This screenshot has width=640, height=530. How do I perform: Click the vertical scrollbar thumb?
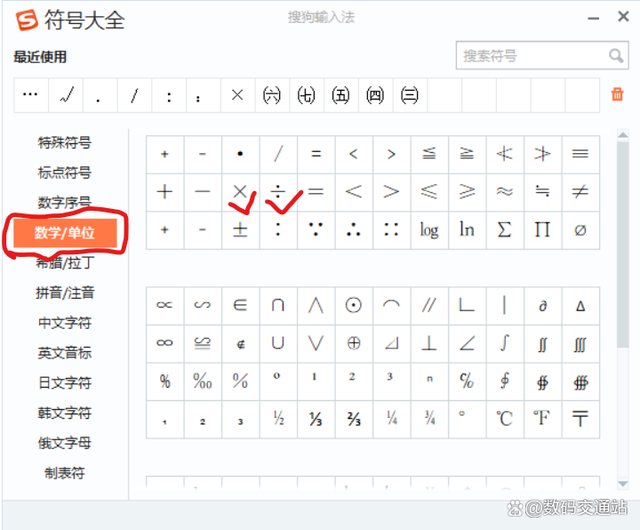[623, 244]
